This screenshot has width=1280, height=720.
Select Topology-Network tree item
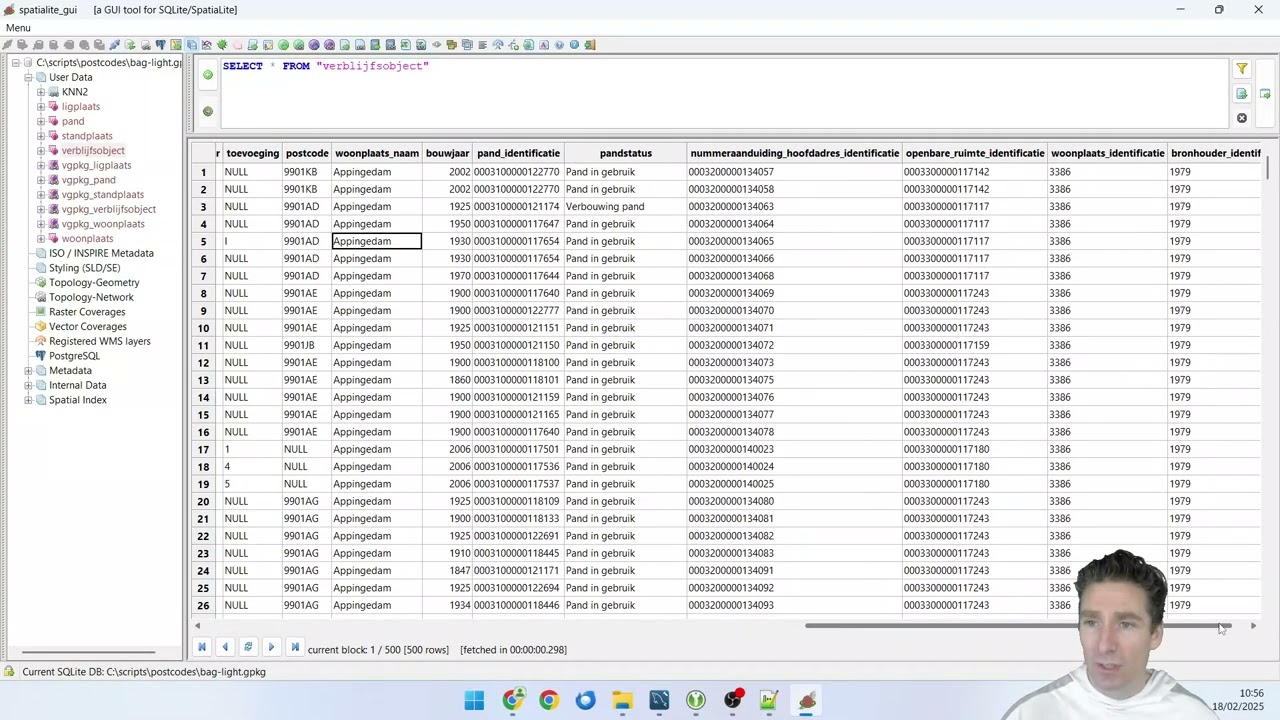[91, 297]
